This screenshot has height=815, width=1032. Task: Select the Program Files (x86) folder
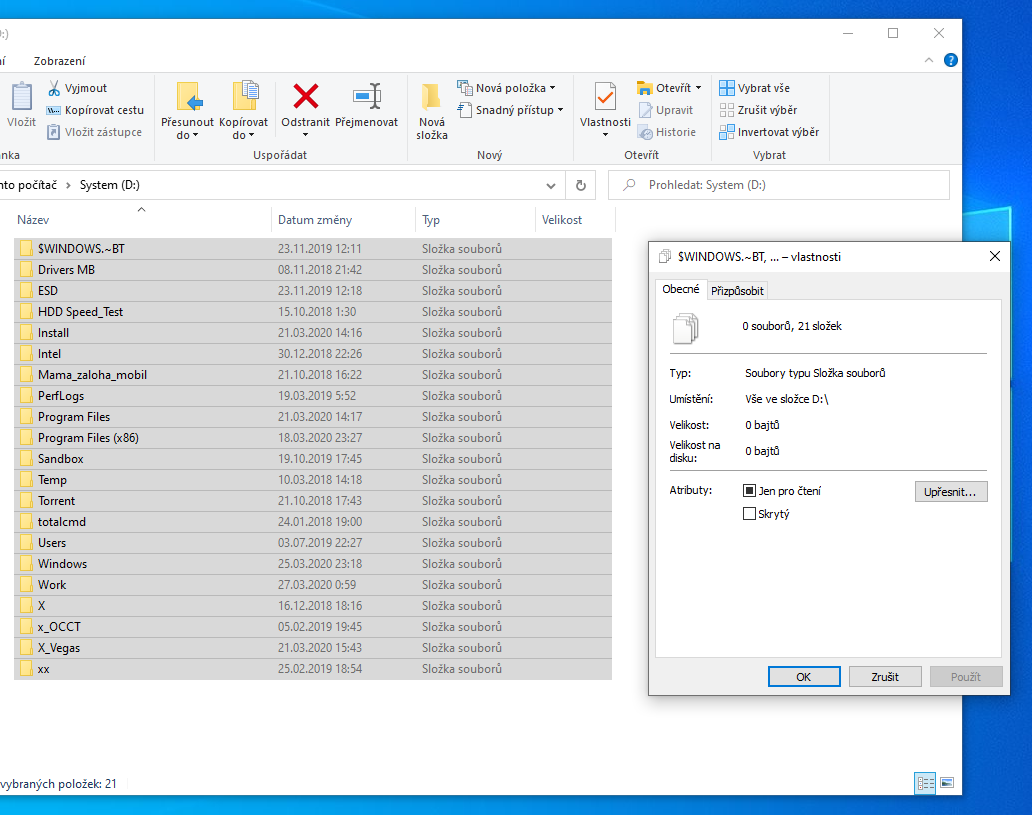(313, 438)
